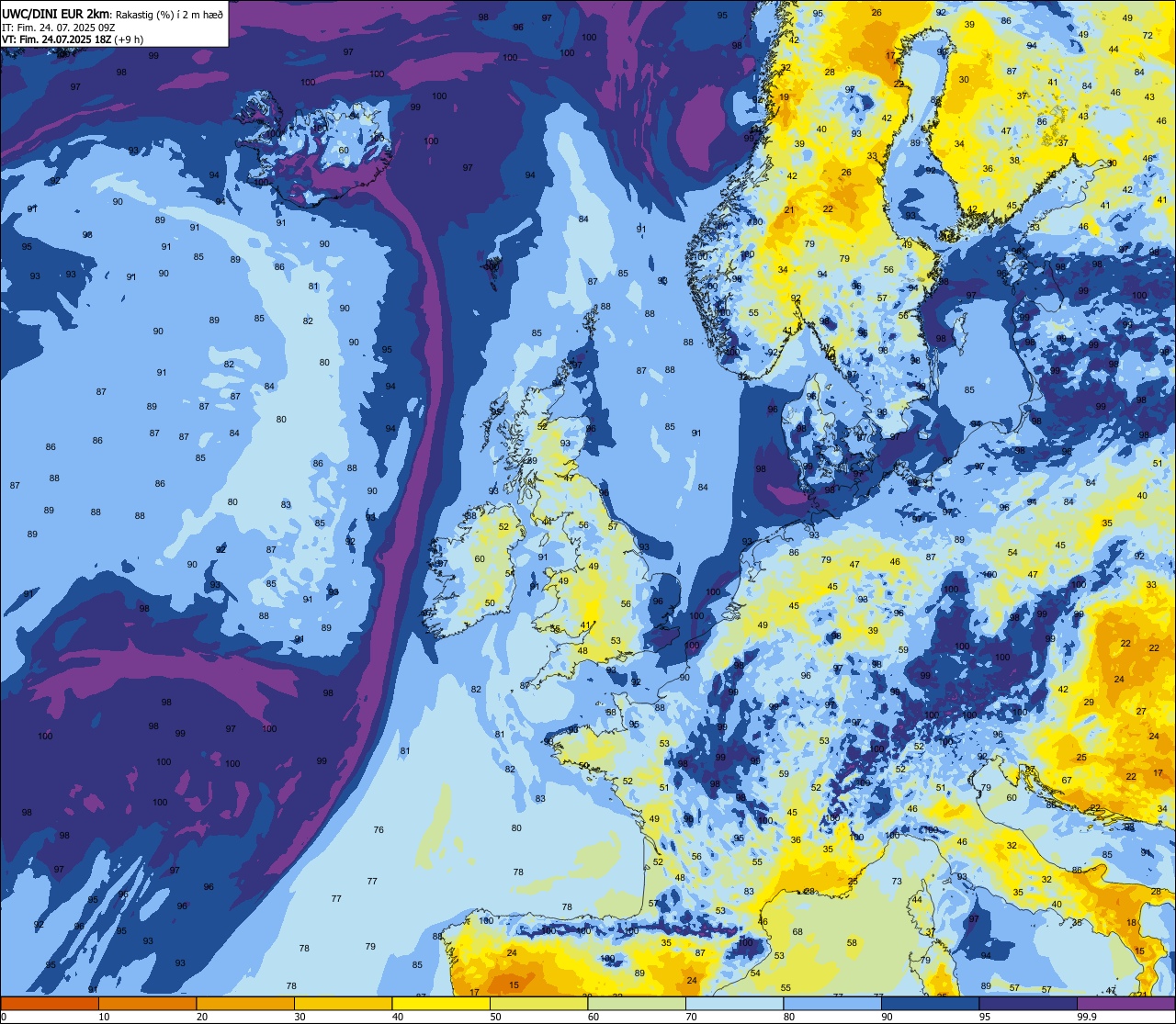Click the 0–10 dark orange legend swatch

pyautogui.click(x=50, y=1004)
